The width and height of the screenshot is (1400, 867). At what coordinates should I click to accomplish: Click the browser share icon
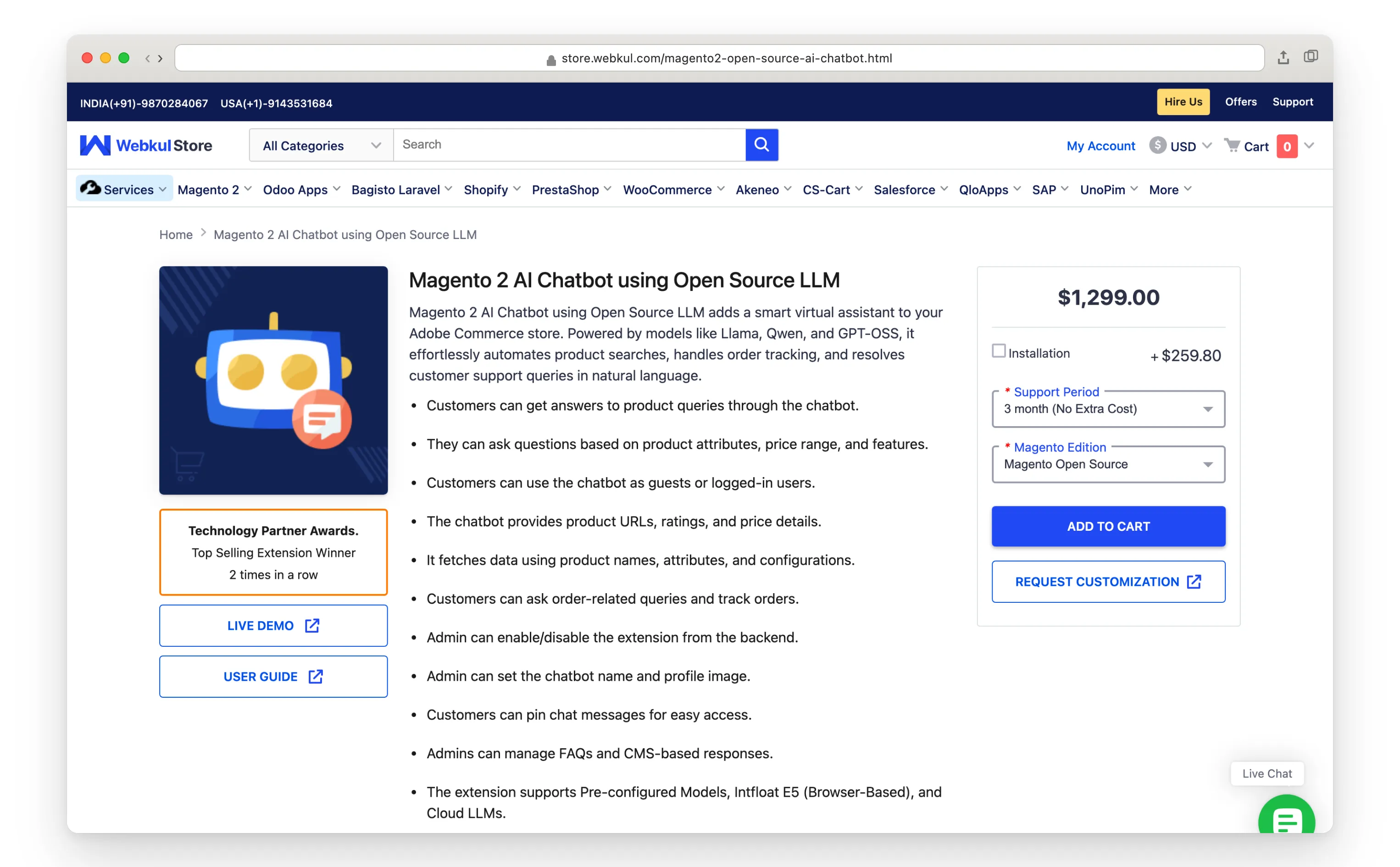coord(1283,57)
